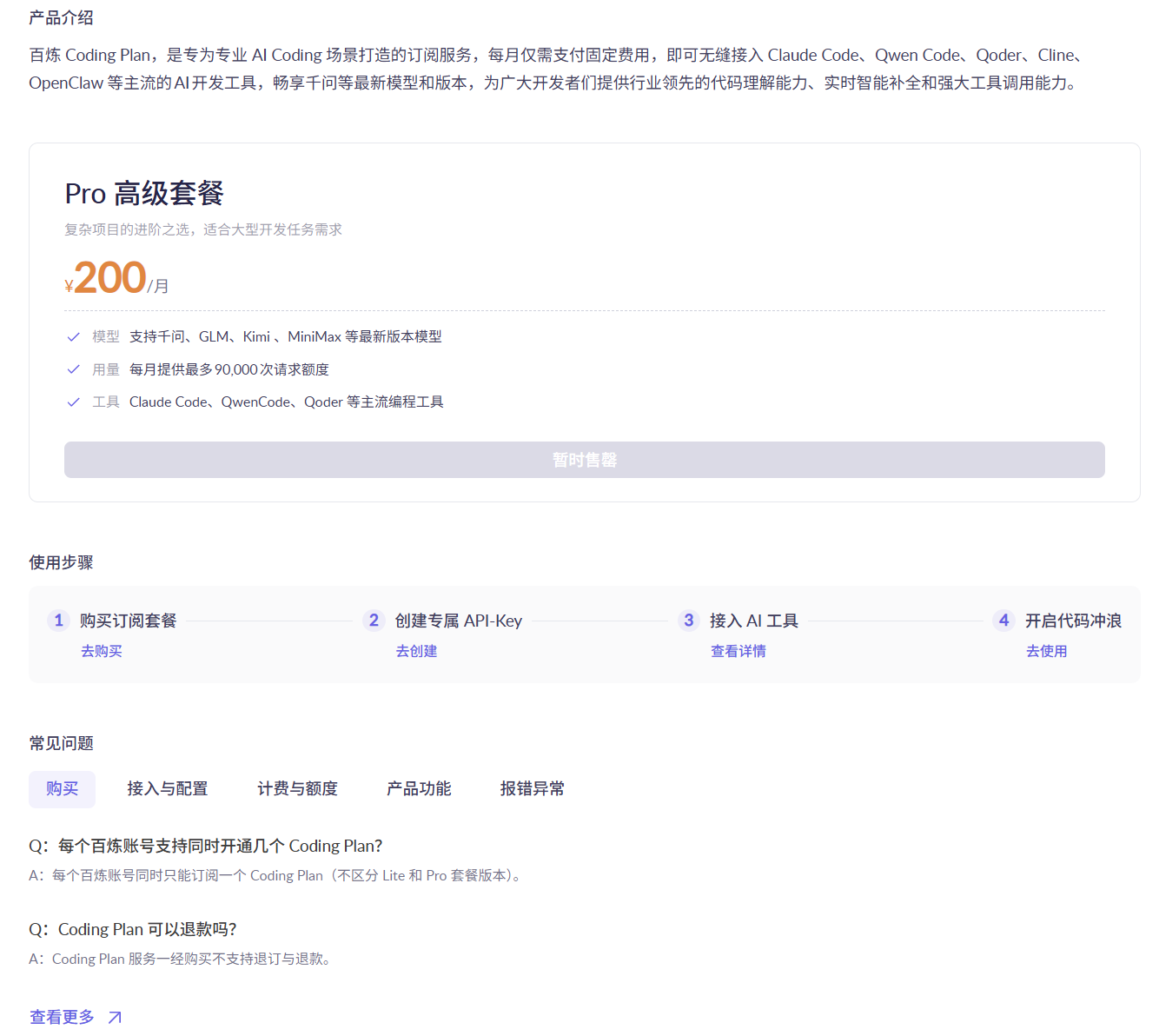Click step number 3 circle
This screenshot has width=1159, height=1036.
(689, 621)
